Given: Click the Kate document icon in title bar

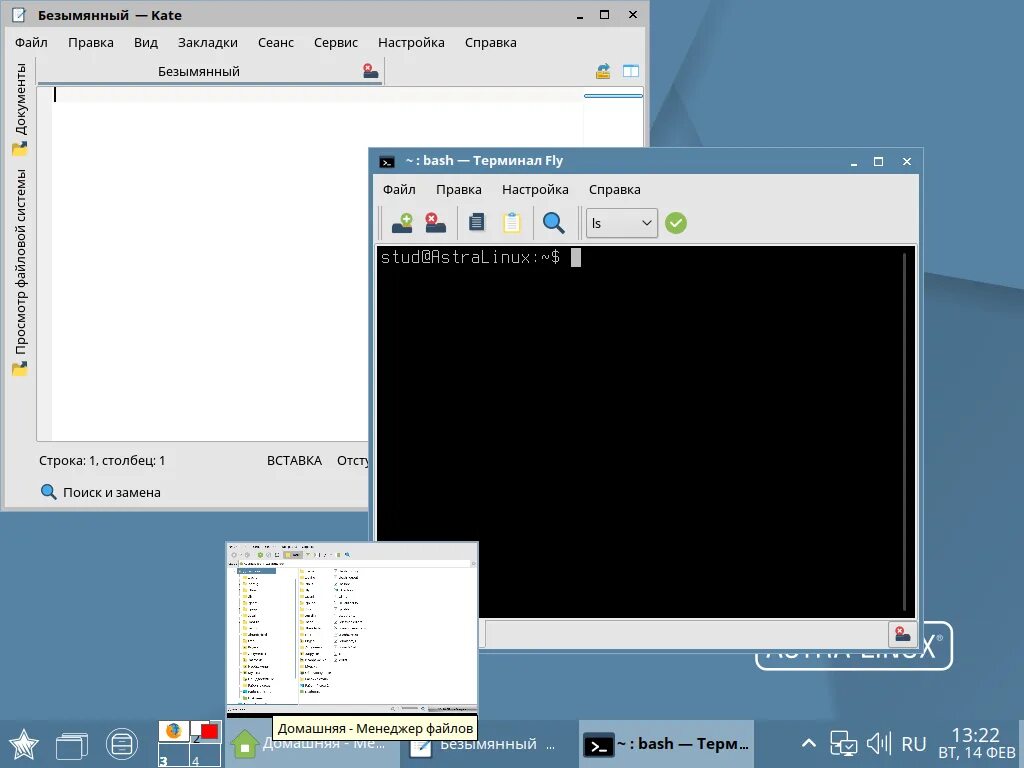Looking at the screenshot, I should [x=19, y=15].
